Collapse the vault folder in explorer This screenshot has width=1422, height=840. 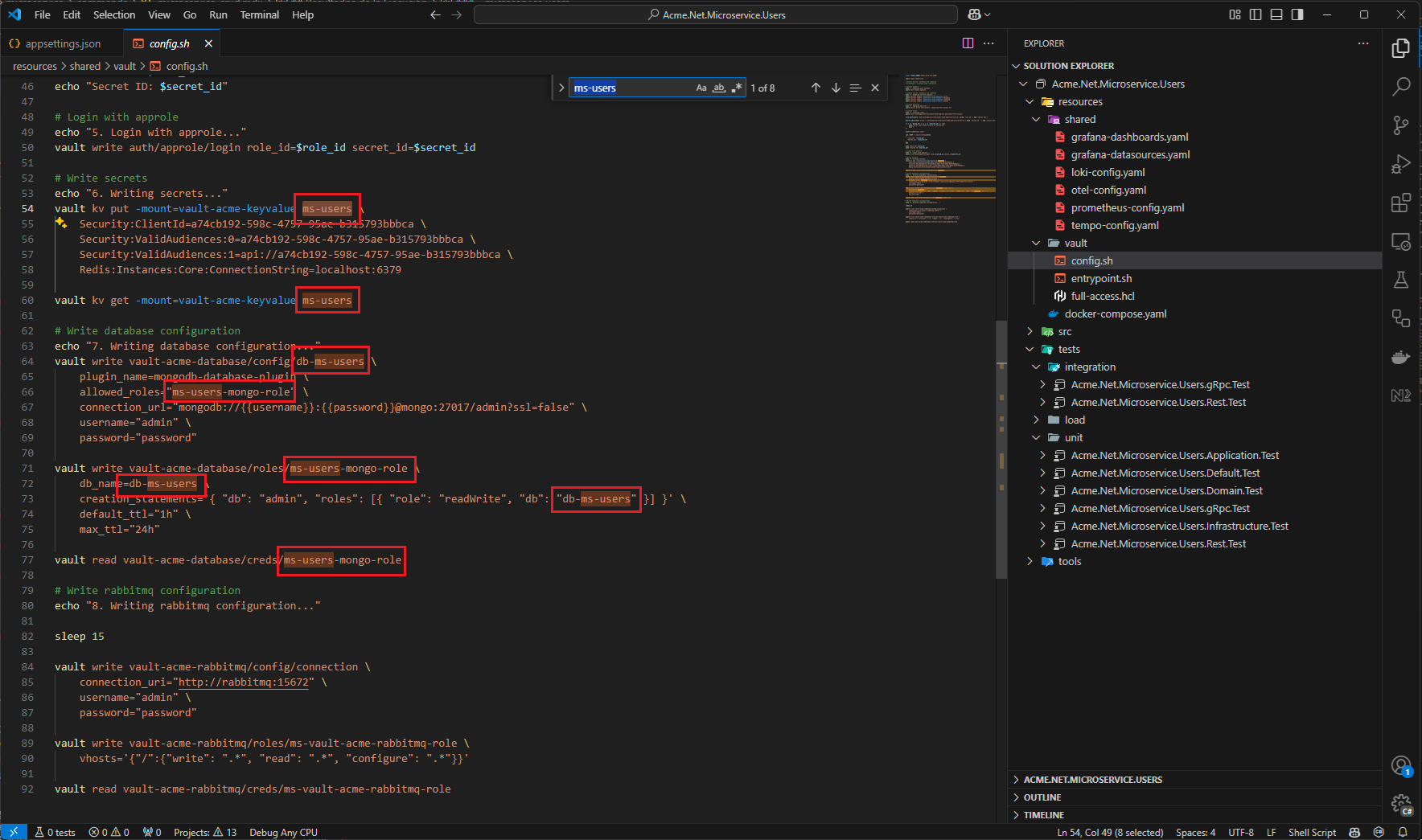[1036, 244]
